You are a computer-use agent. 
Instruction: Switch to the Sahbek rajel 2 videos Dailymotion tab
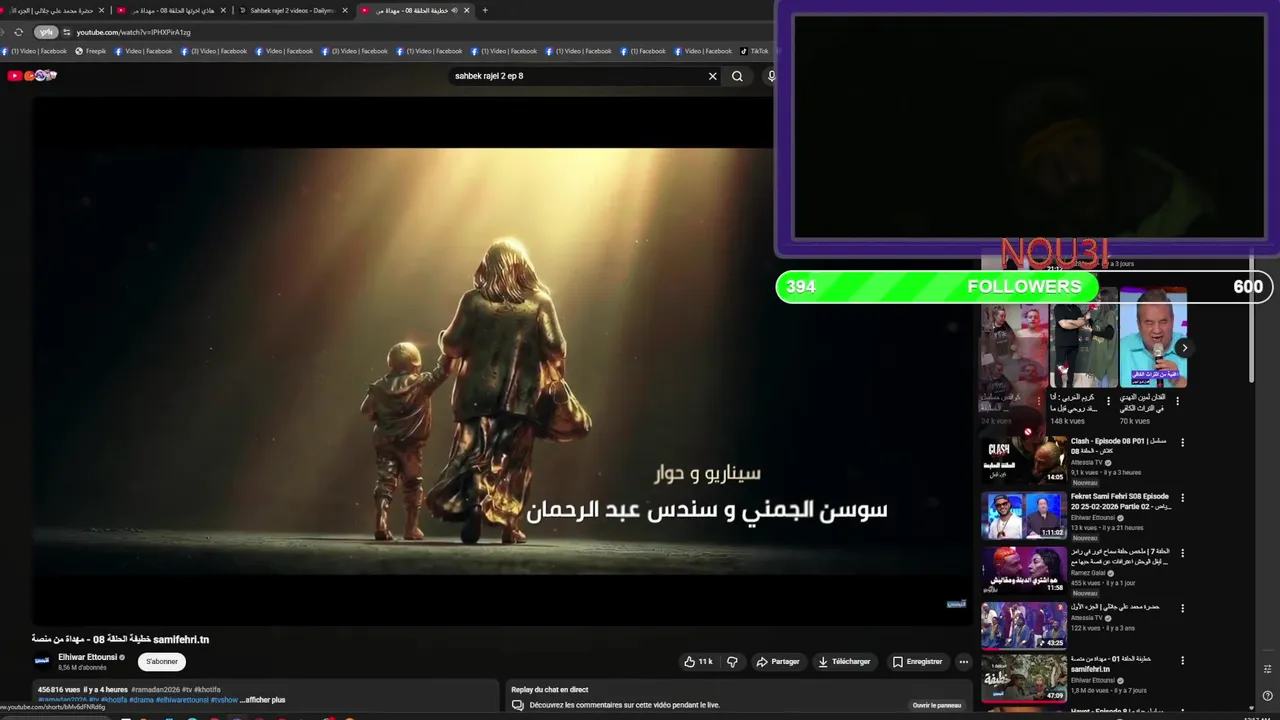292,10
